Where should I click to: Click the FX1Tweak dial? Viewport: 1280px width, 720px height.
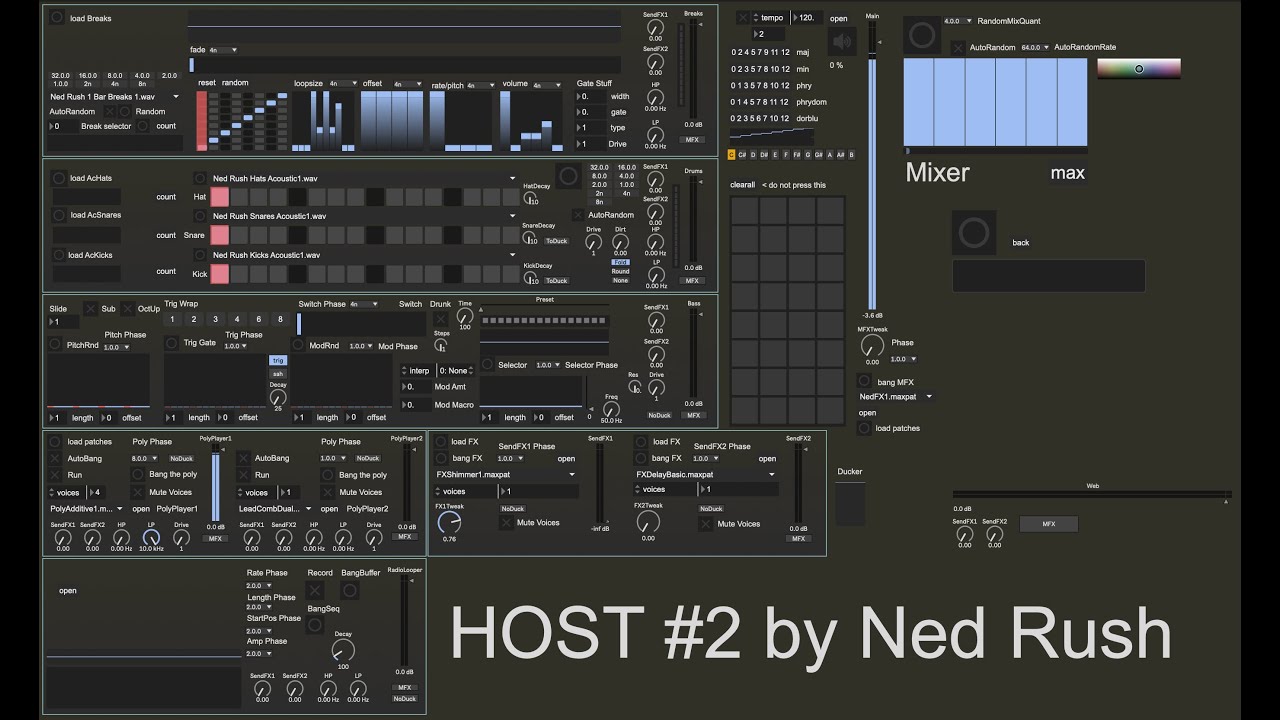pyautogui.click(x=449, y=521)
